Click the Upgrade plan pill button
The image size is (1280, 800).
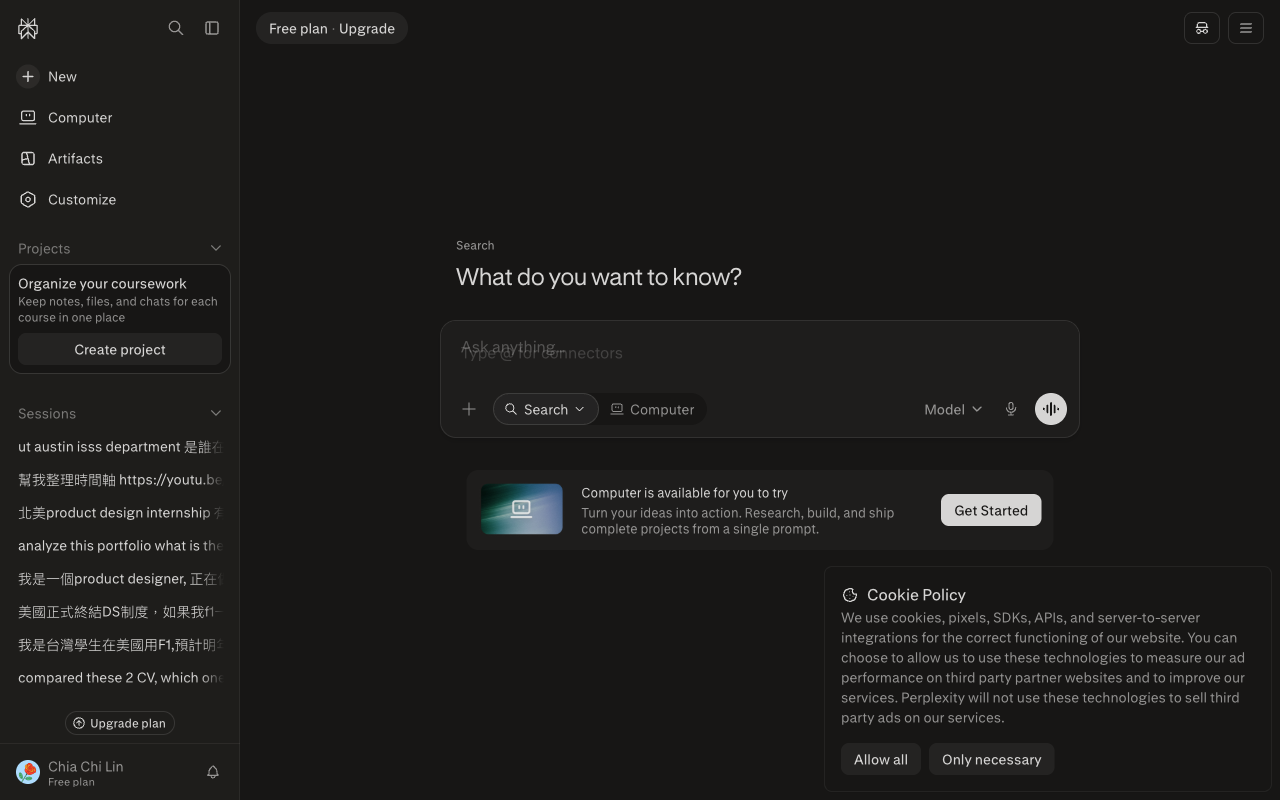[120, 723]
